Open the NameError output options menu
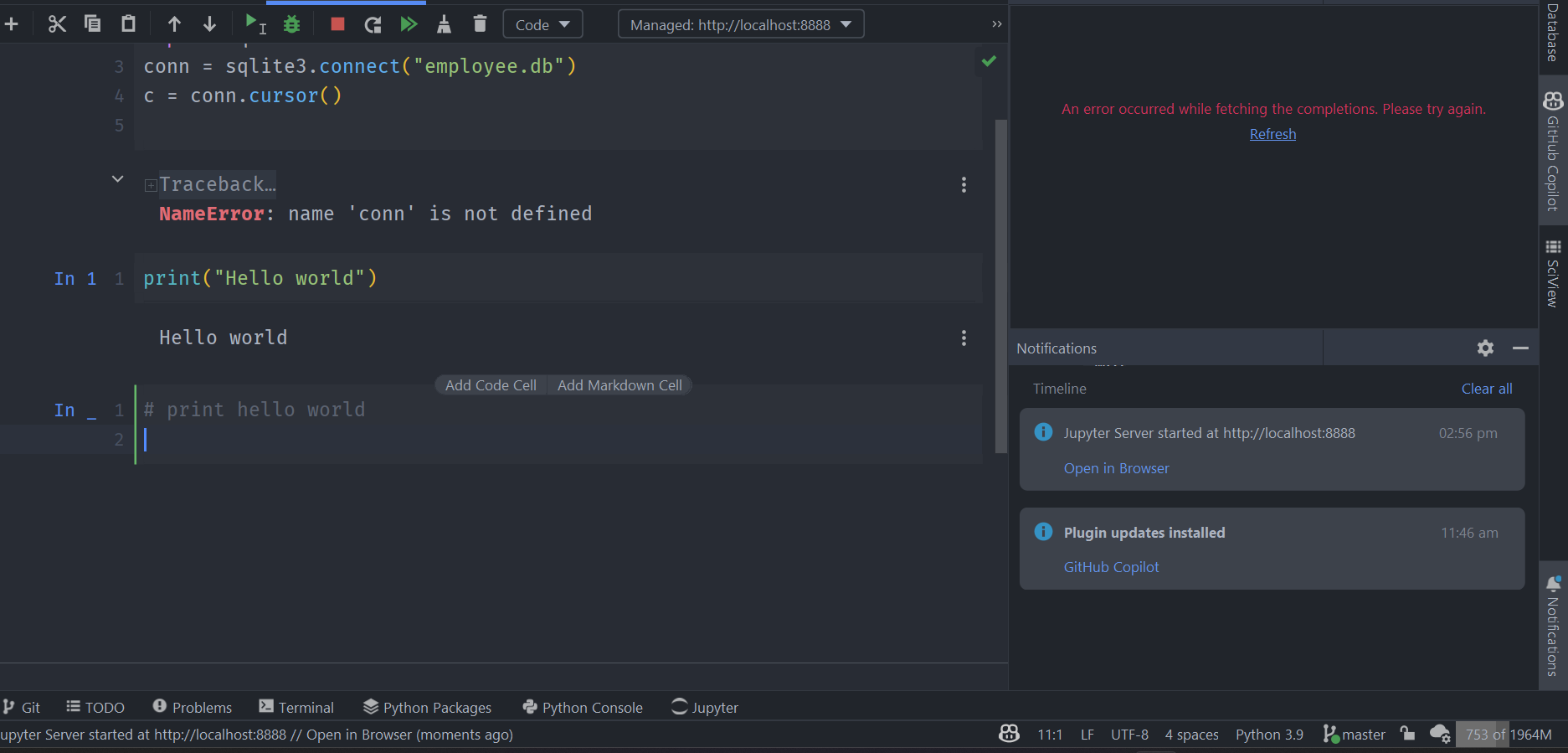1568x753 pixels. [x=964, y=185]
